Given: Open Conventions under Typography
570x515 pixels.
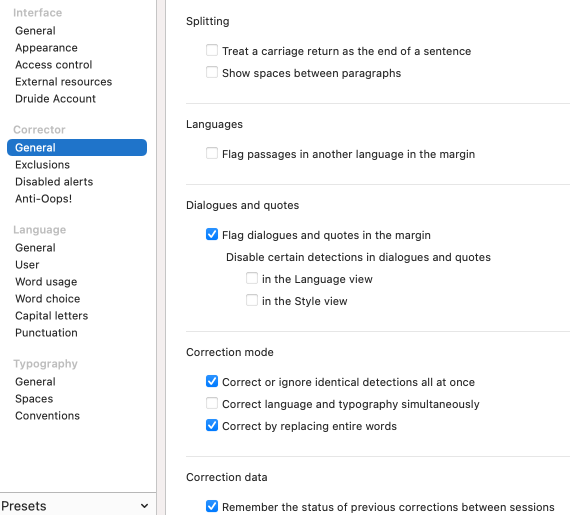Looking at the screenshot, I should click(x=47, y=416).
